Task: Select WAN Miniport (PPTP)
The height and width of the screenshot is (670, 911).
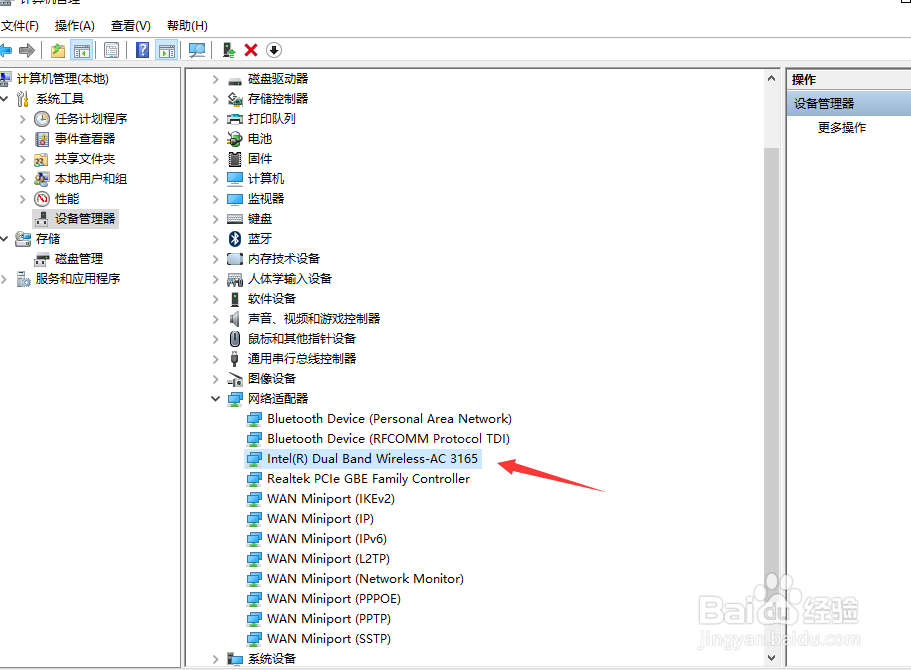Action: tap(329, 618)
